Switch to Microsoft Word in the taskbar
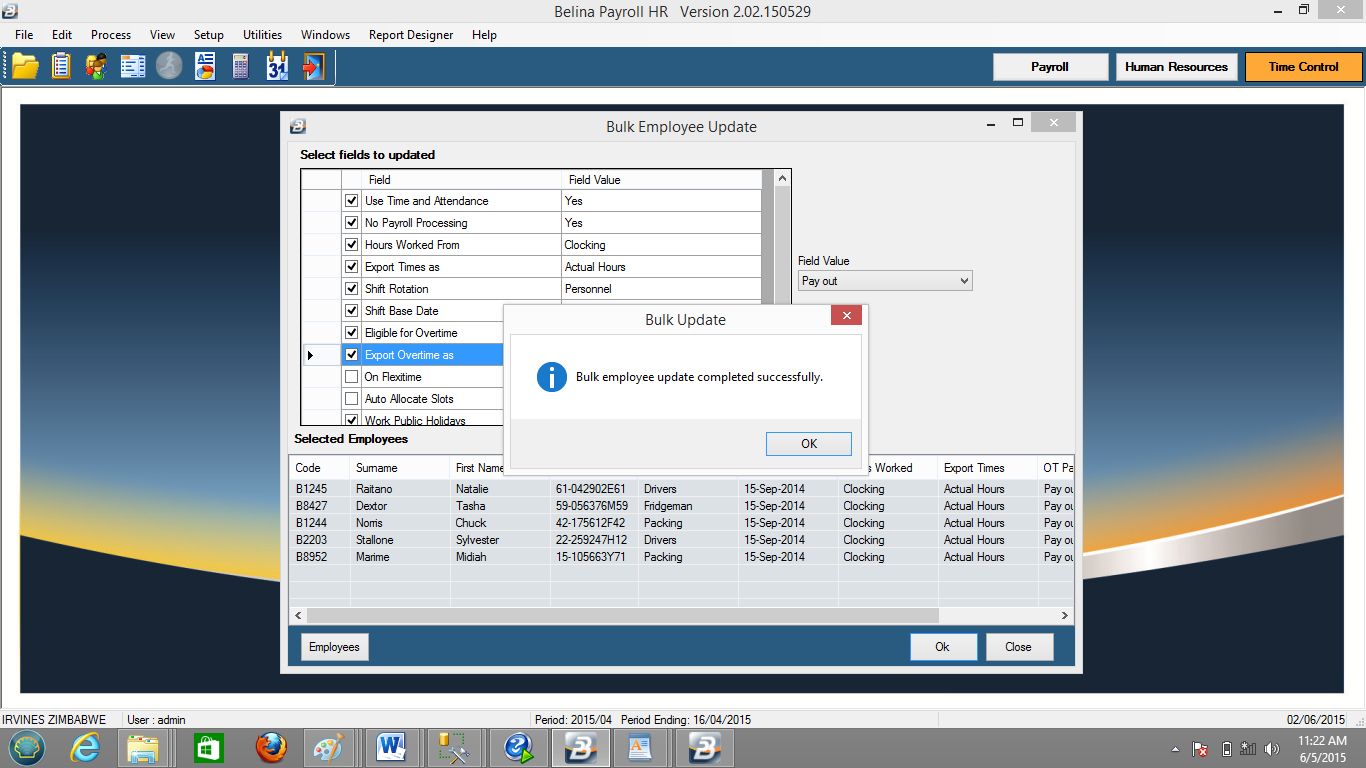Screen dimensions: 1366x768 click(x=390, y=747)
